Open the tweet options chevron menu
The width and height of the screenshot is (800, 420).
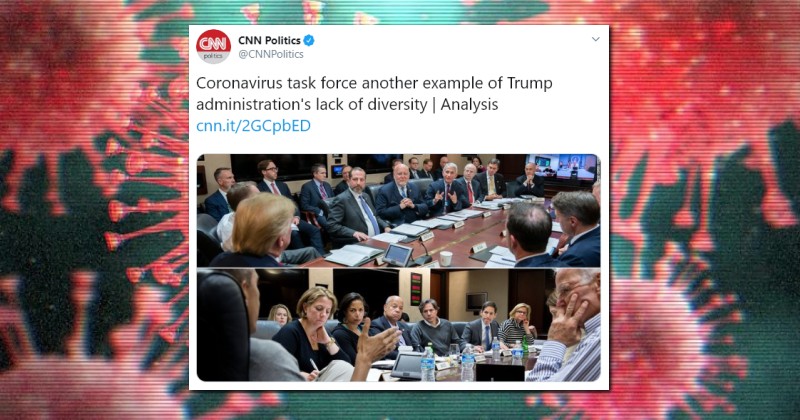point(595,39)
